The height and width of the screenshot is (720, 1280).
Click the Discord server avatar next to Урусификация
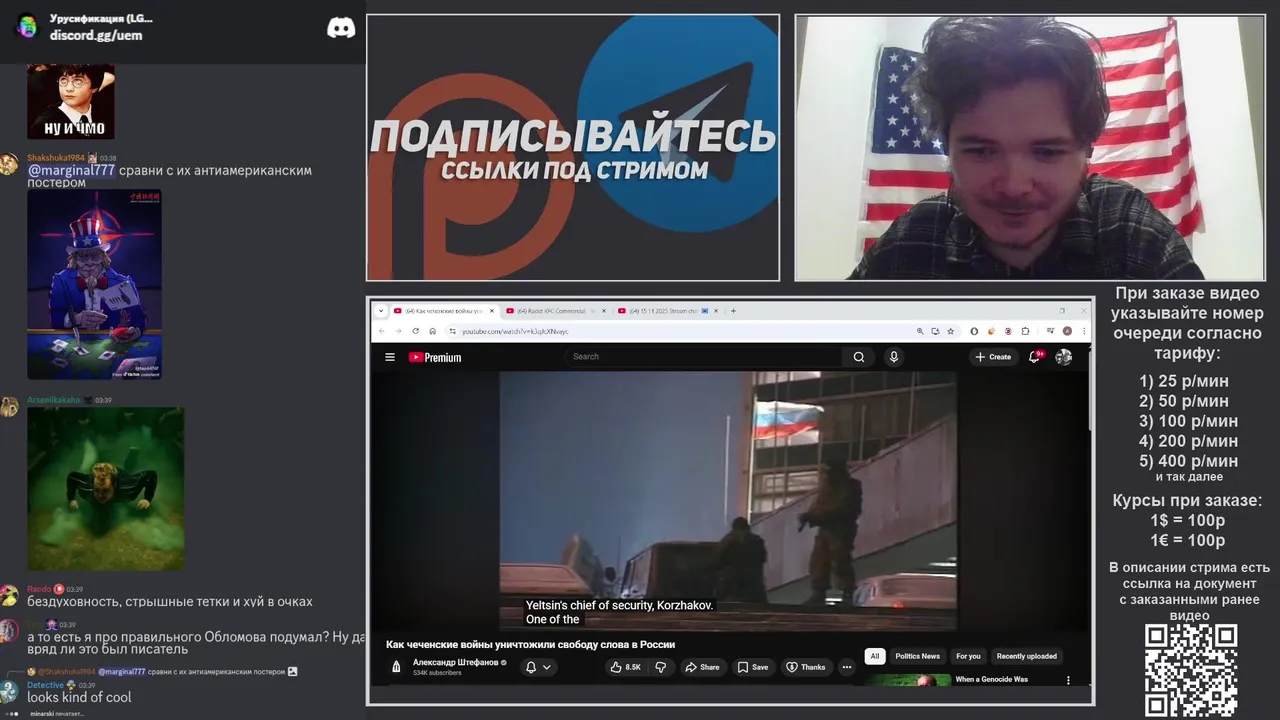tap(27, 27)
